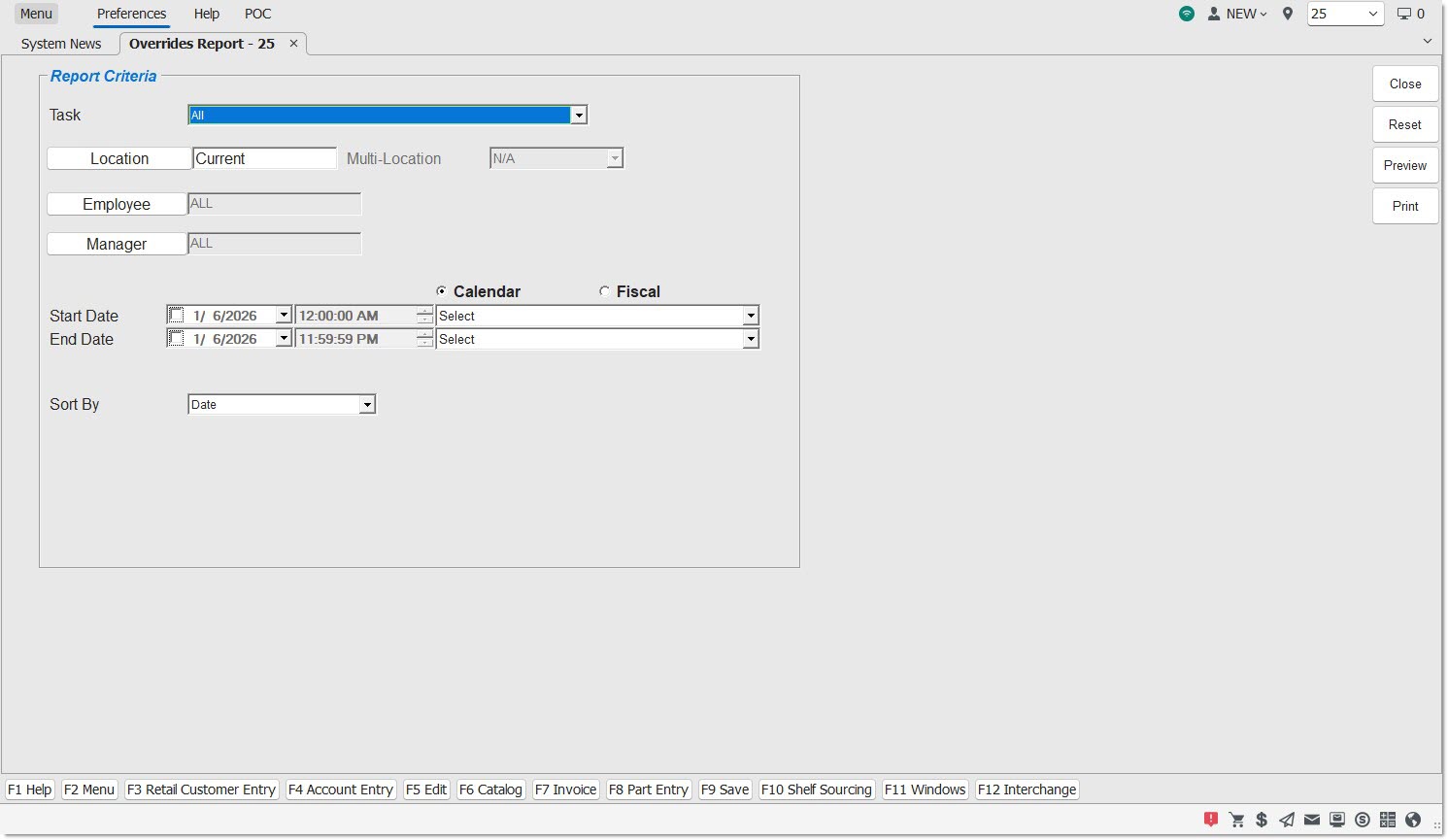Expand the Task dropdown list
This screenshot has height=840, width=1448.
coord(579,116)
